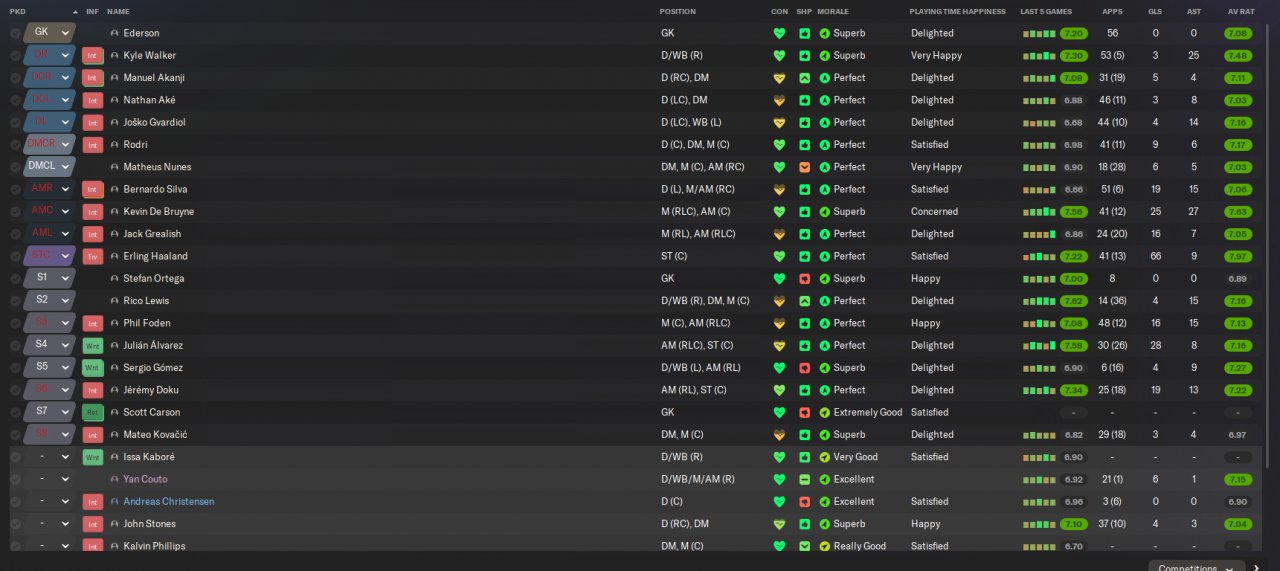
Task: Click Ederson's green condition heart icon
Action: click(780, 33)
